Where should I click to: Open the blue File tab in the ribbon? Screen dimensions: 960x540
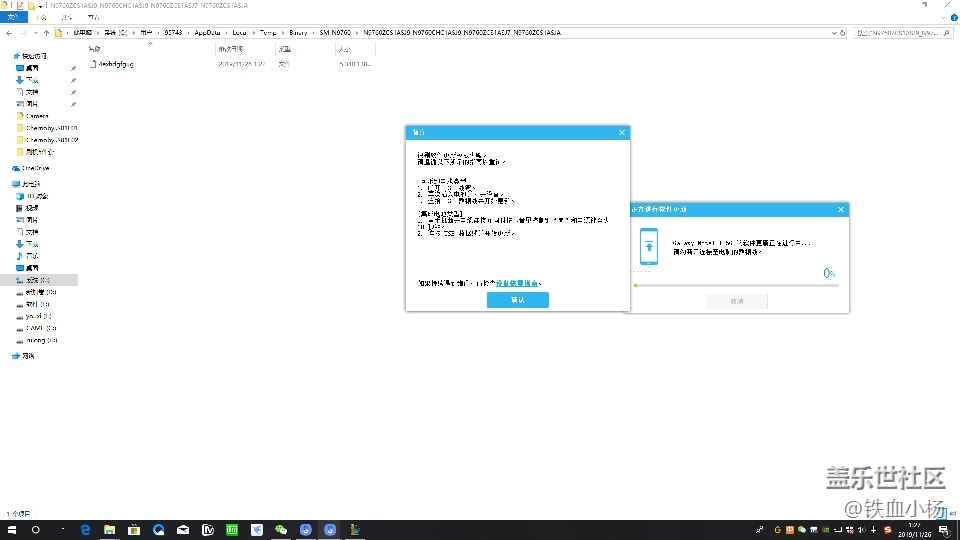pos(12,18)
